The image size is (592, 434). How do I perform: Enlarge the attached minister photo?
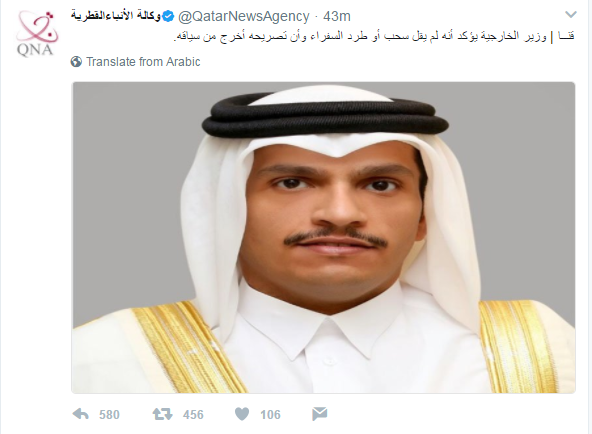(324, 237)
